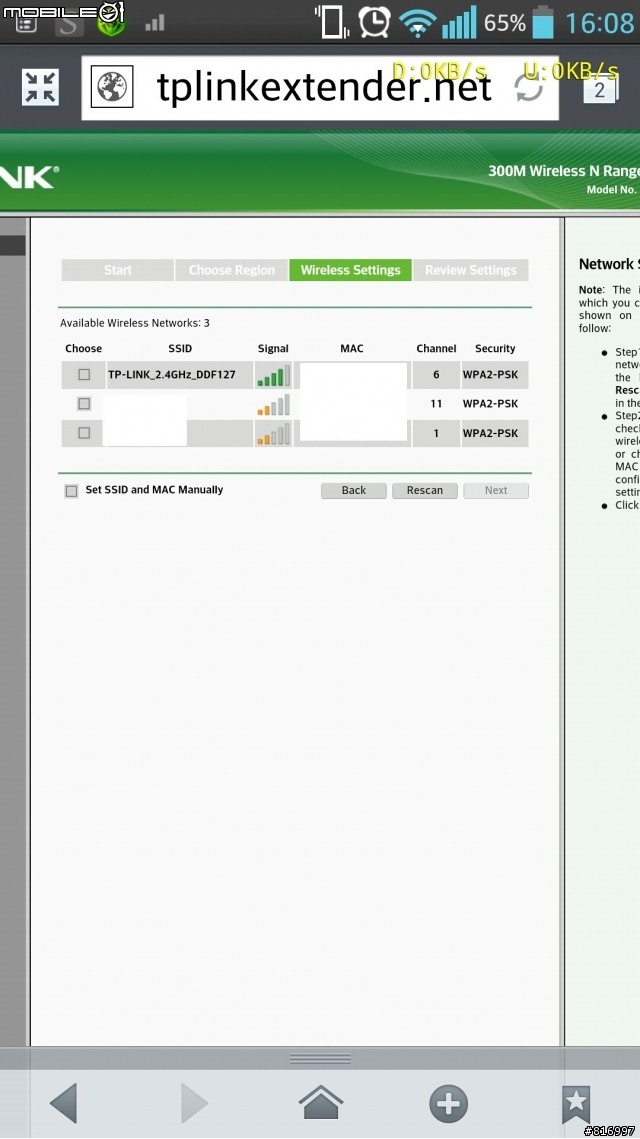Tap channel value 11 in second row
Screen dimensions: 640x1139
[x=436, y=404]
